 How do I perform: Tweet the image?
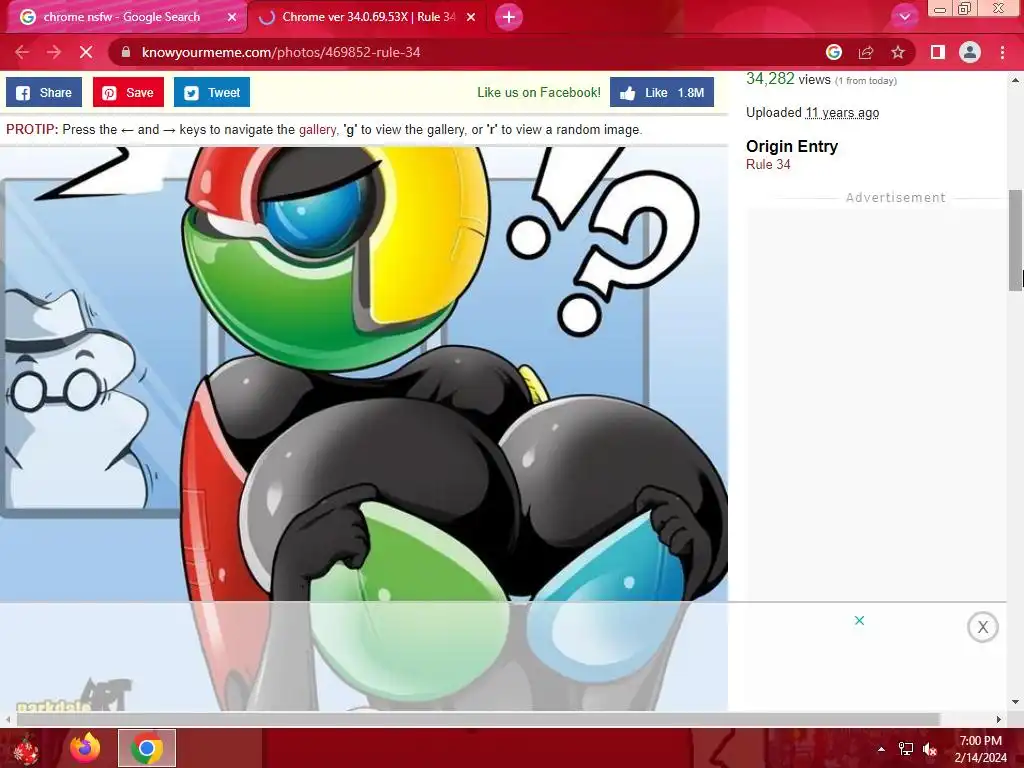tap(212, 93)
